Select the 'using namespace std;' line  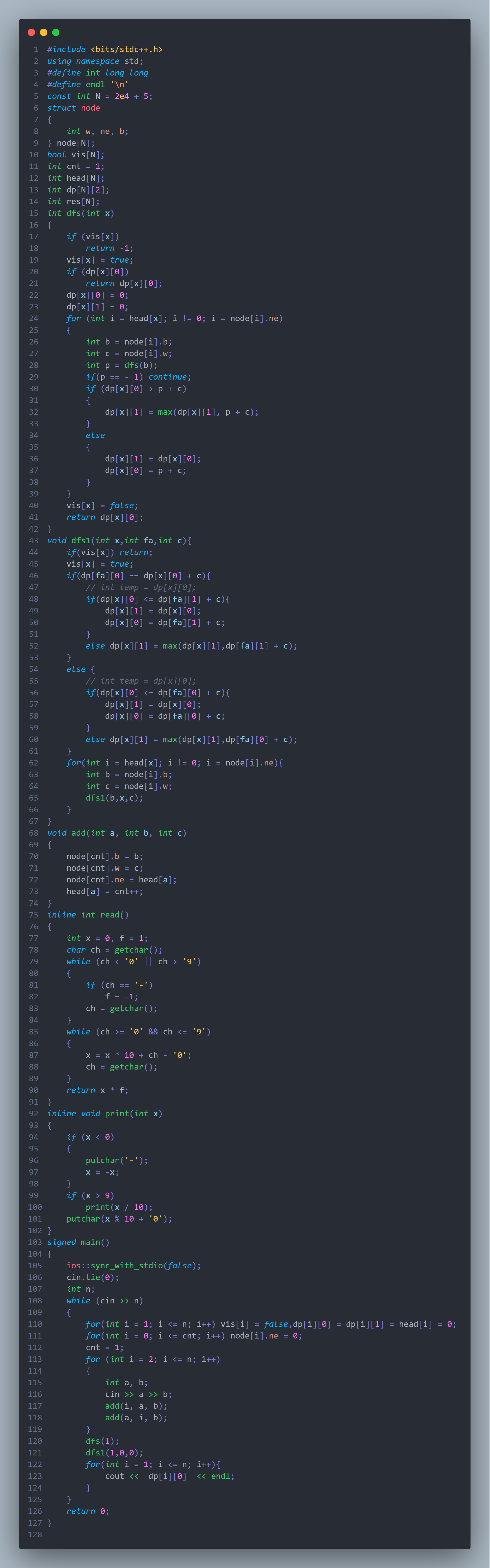[95, 61]
